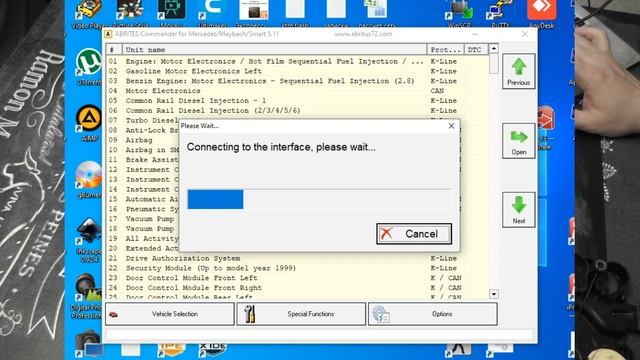
Task: Click the gear checklist icon on Options
Action: click(x=381, y=314)
